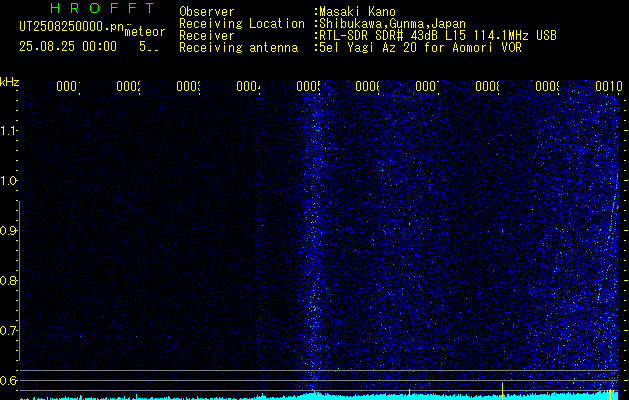This screenshot has width=629, height=400.
Task: Click the kHz axis unit label
Action: [x=9, y=83]
